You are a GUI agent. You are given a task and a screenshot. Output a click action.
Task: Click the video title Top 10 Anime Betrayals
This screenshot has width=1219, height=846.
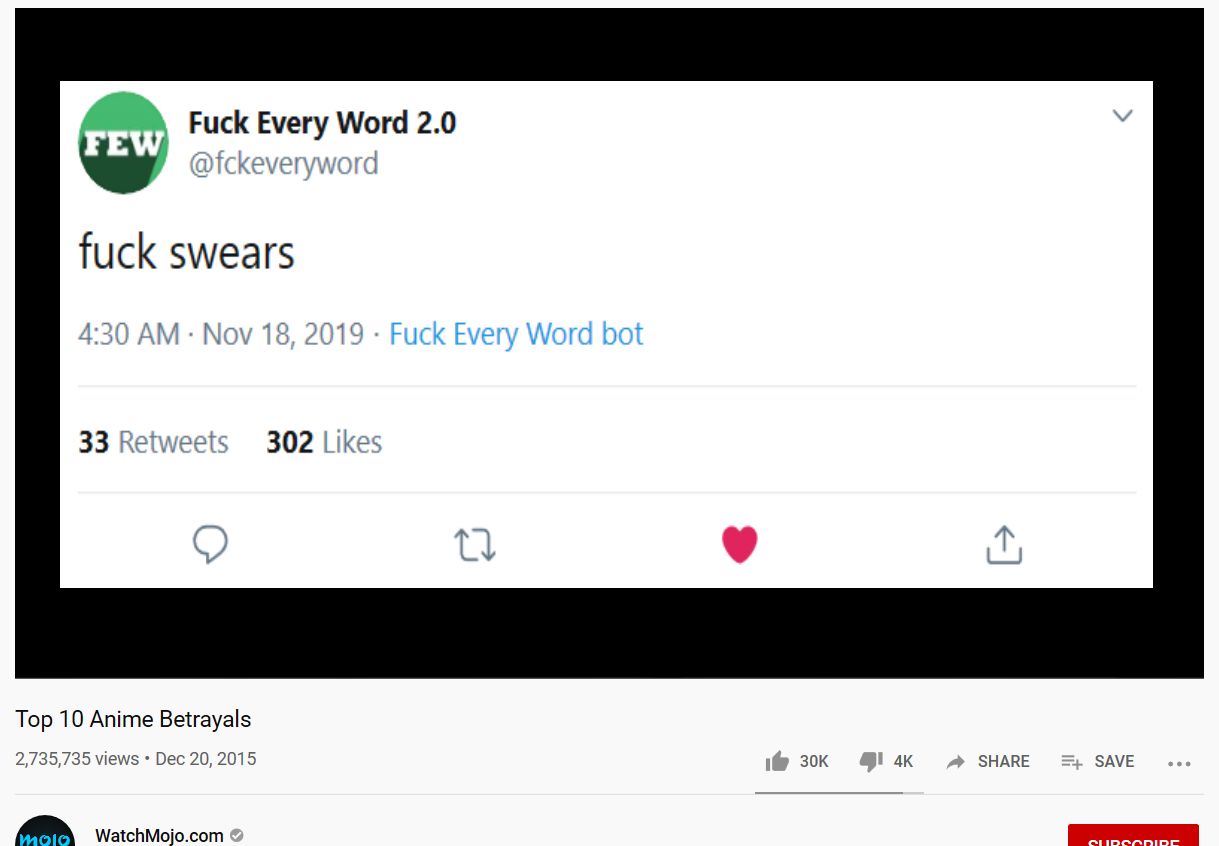click(132, 719)
